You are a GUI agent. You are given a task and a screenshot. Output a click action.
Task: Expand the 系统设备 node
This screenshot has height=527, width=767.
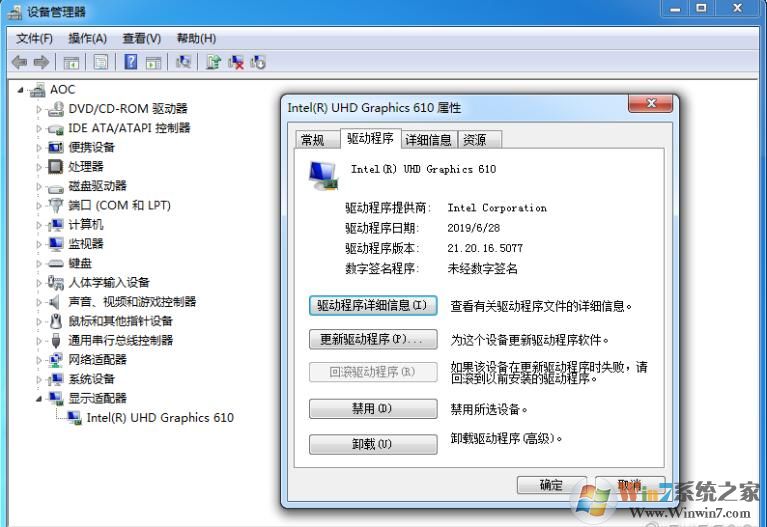click(39, 379)
